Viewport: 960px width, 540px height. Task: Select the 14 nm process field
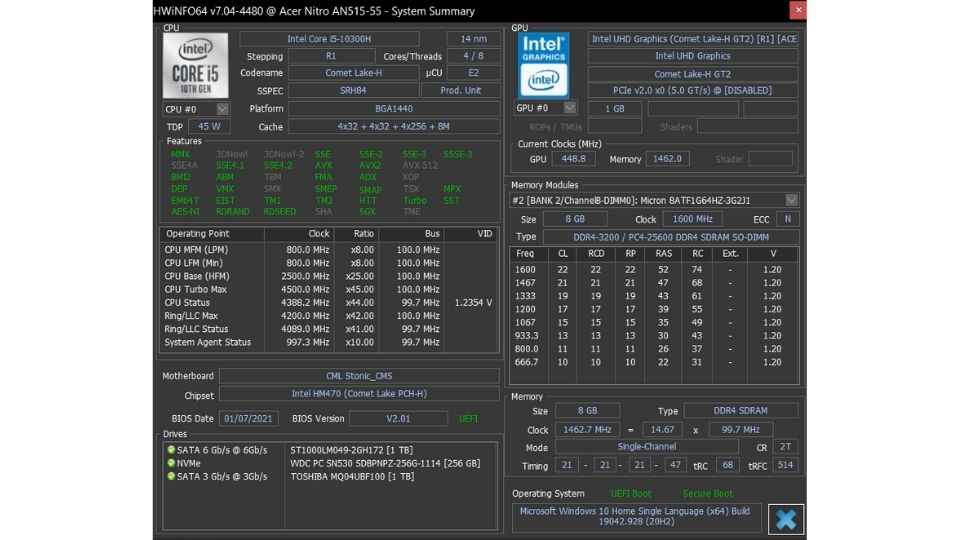[x=473, y=39]
